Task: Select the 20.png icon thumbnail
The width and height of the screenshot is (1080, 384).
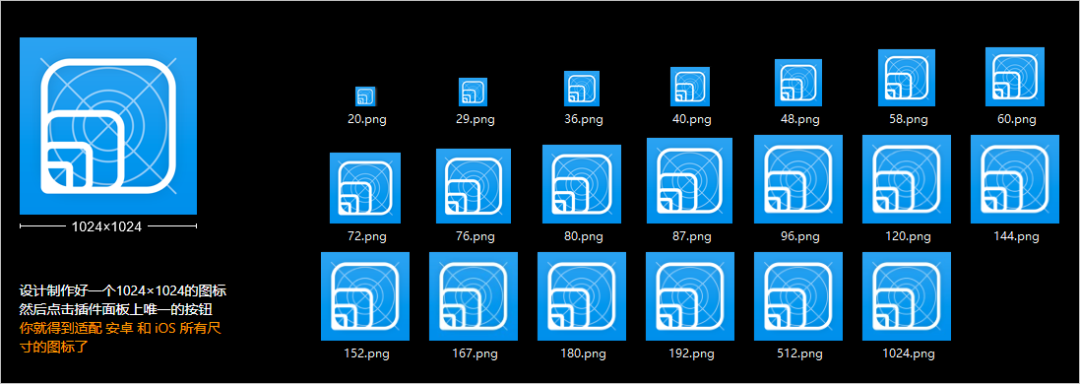Action: point(365,96)
